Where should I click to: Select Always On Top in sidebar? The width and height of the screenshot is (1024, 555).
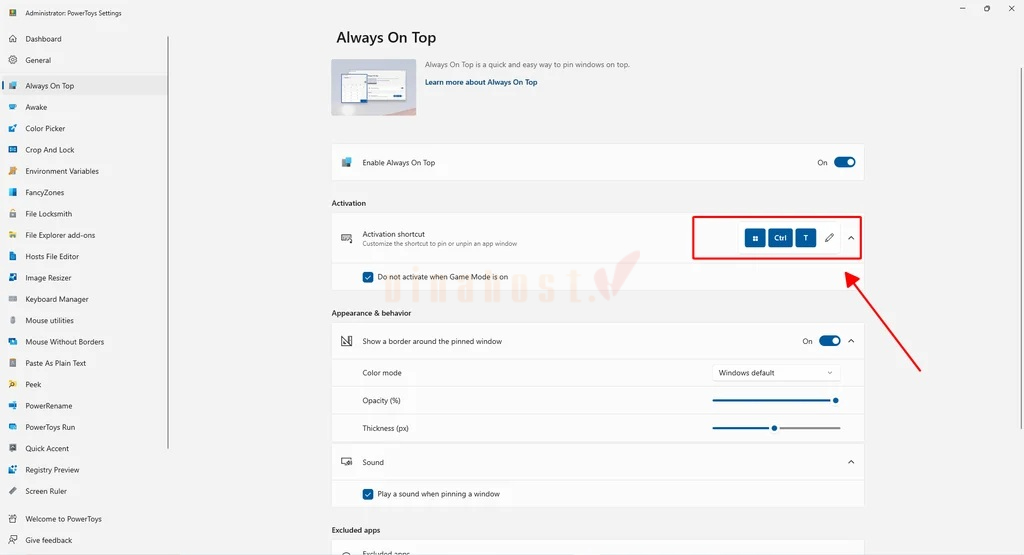point(84,86)
